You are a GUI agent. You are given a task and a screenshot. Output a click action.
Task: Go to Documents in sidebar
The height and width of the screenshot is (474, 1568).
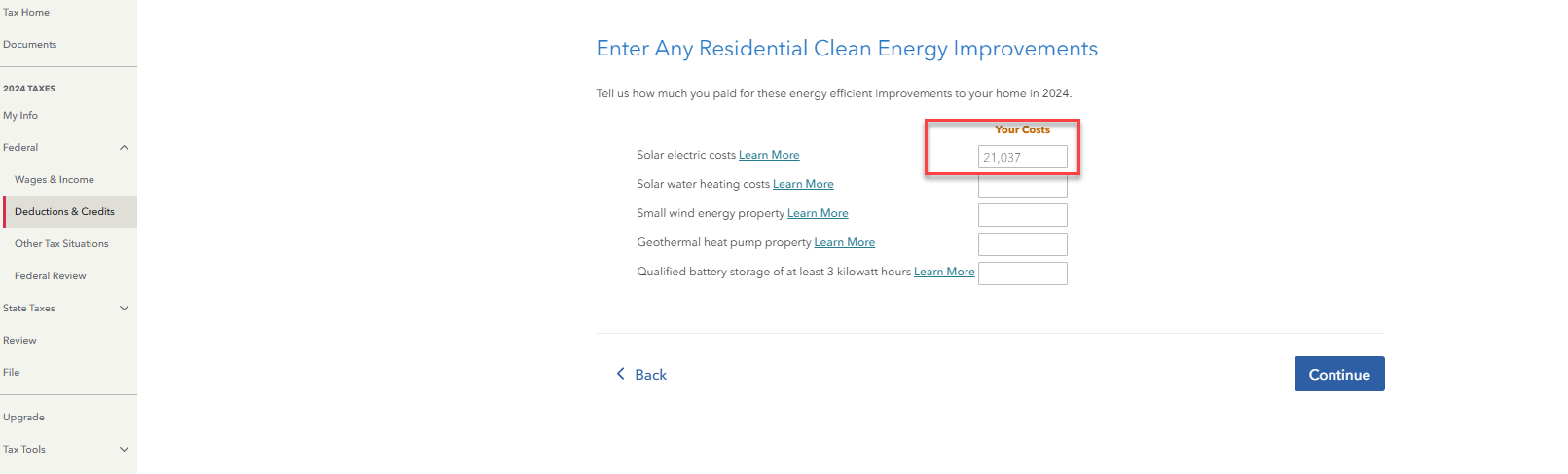(30, 45)
